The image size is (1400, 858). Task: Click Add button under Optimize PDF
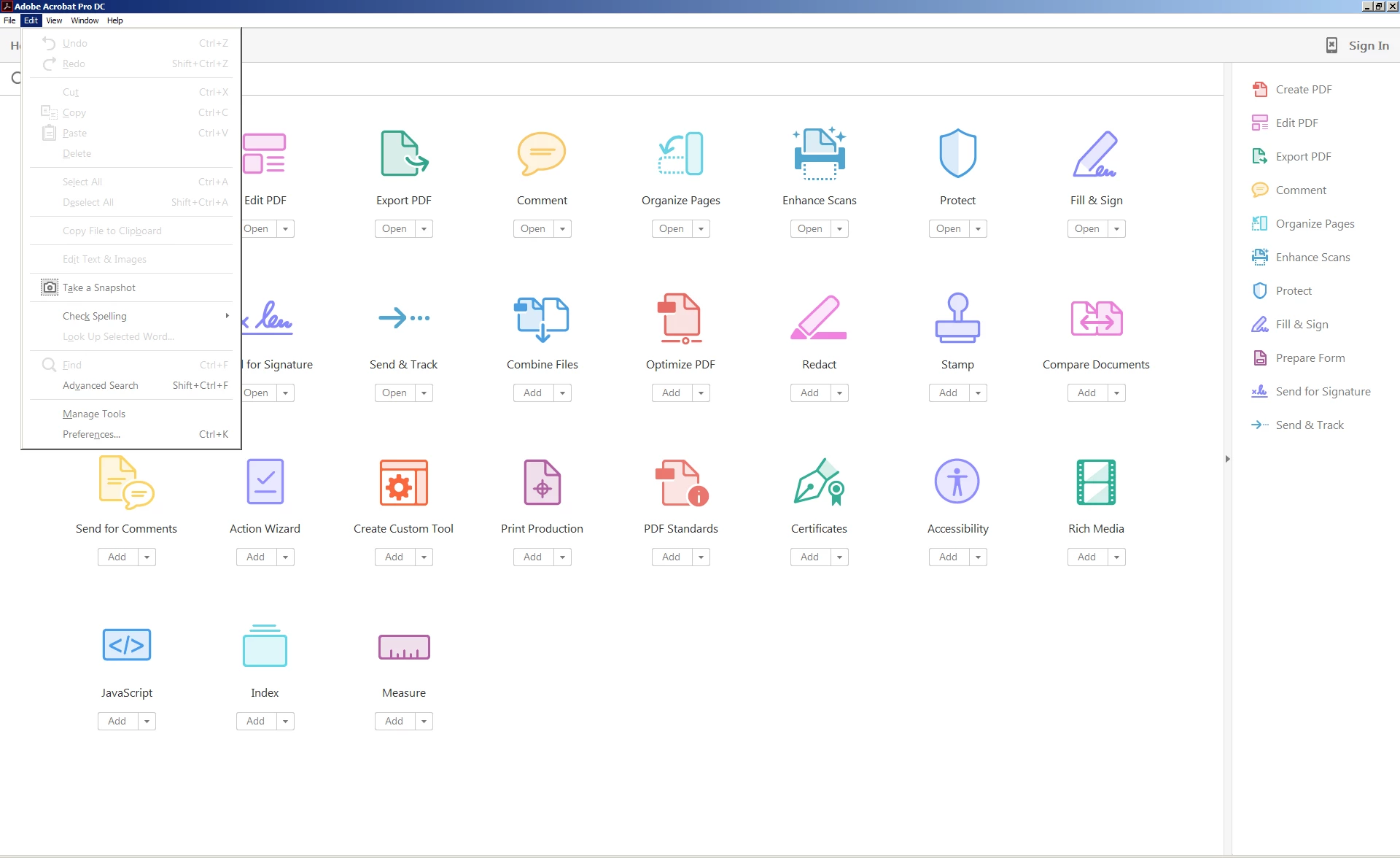click(x=671, y=393)
